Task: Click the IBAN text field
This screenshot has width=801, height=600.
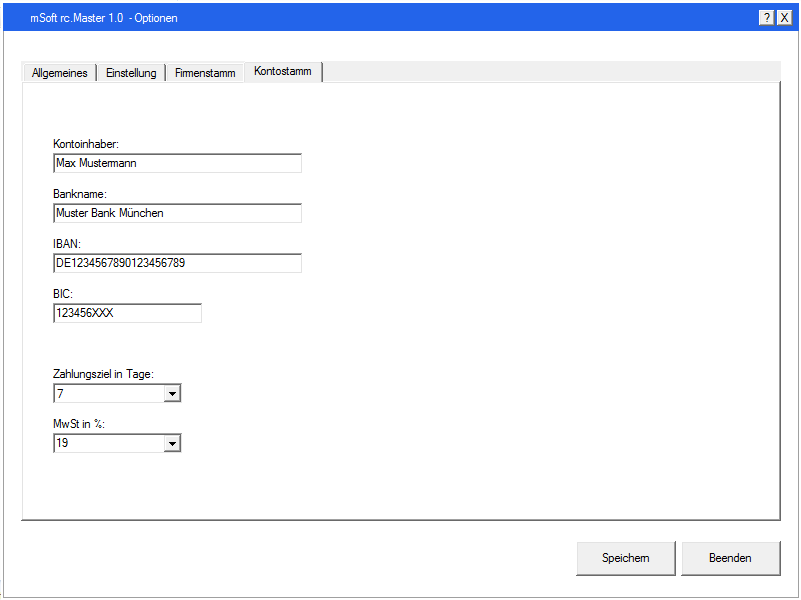Action: [x=176, y=263]
